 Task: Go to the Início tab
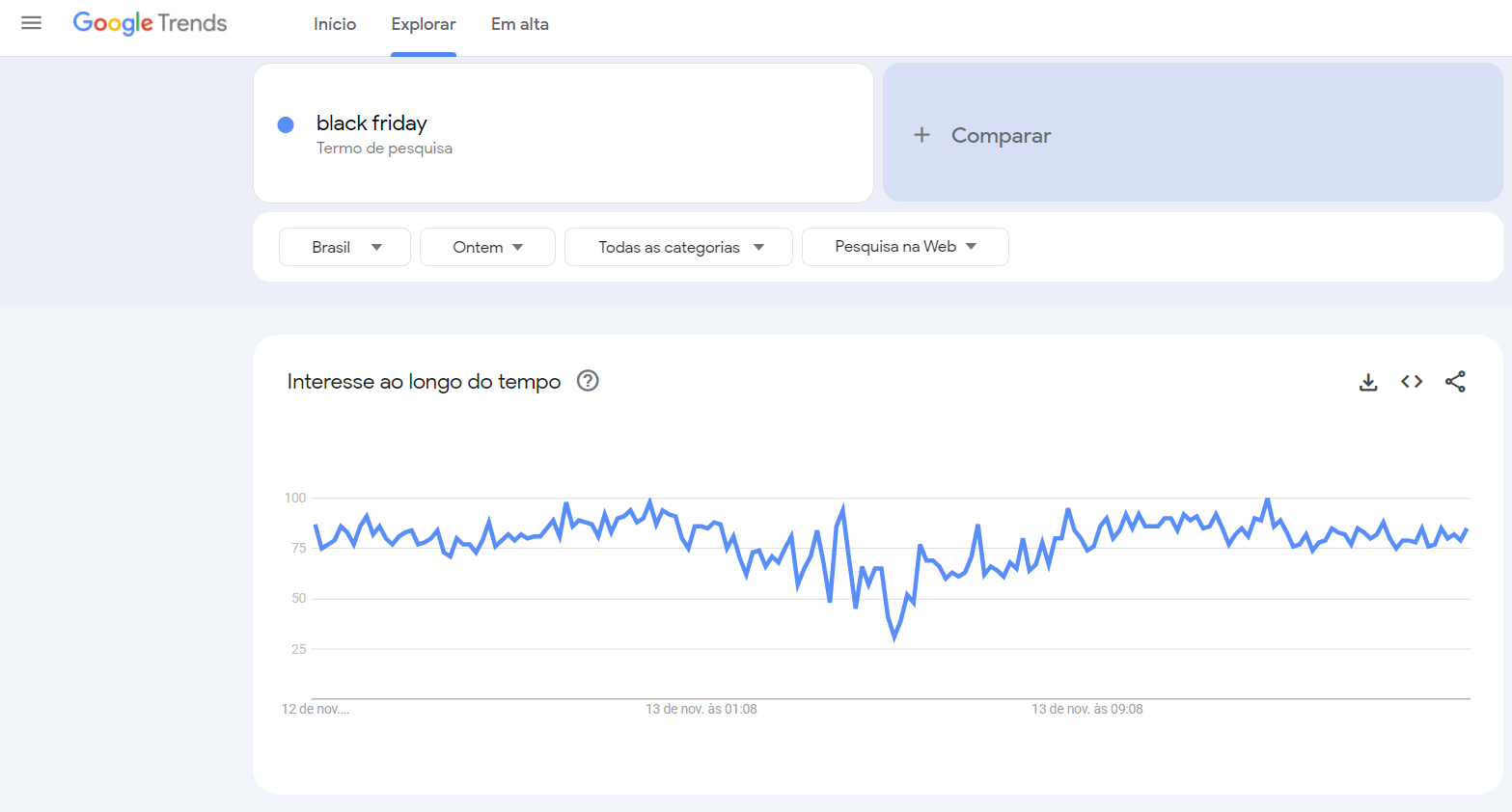click(x=335, y=24)
